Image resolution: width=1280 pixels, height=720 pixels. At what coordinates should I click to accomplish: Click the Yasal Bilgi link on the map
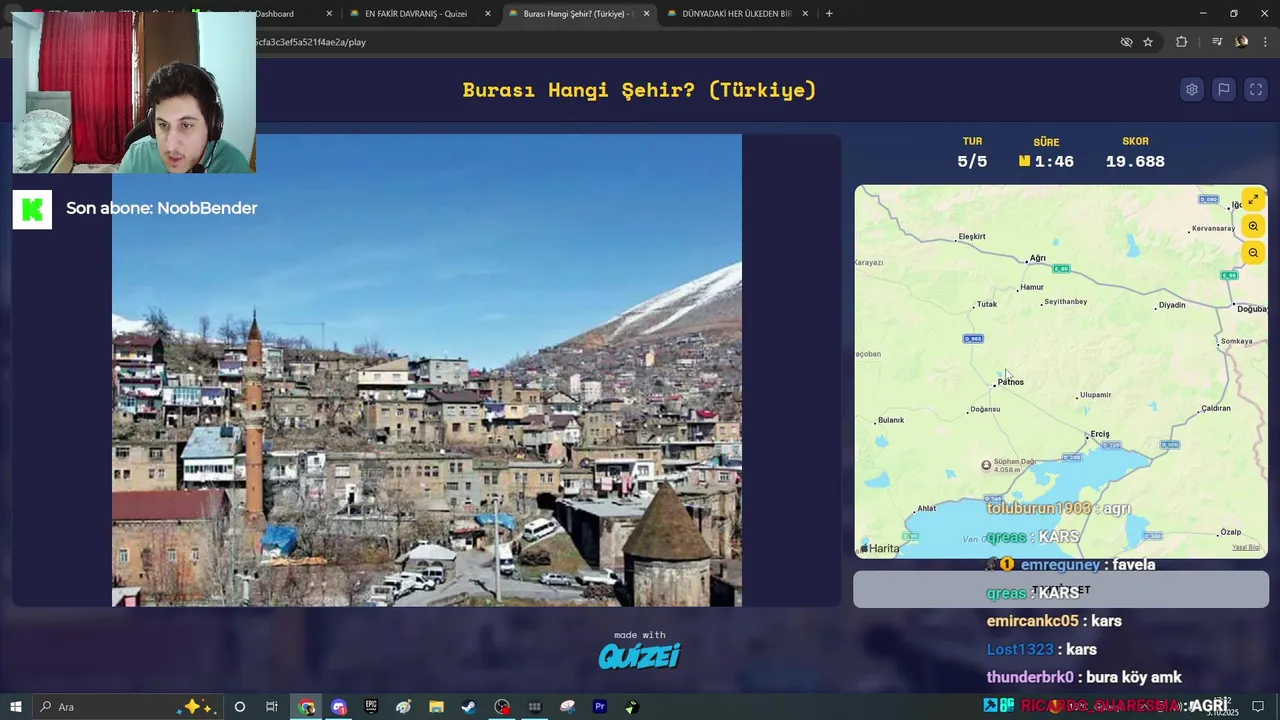pos(1246,548)
